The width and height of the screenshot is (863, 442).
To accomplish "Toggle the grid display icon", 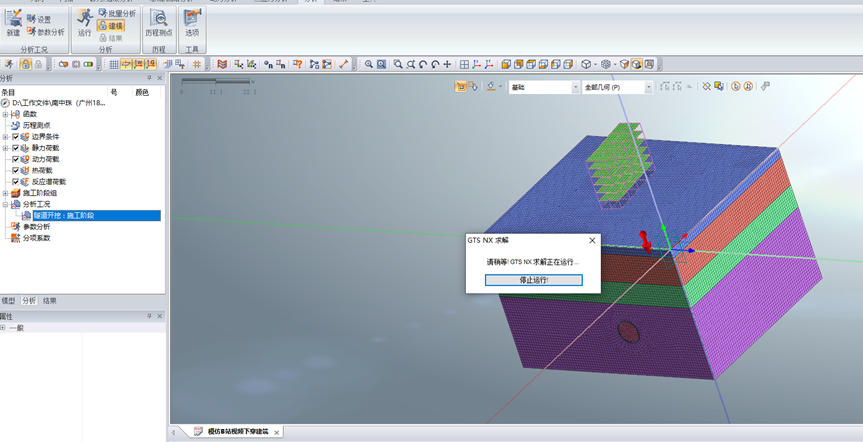I will (x=113, y=64).
